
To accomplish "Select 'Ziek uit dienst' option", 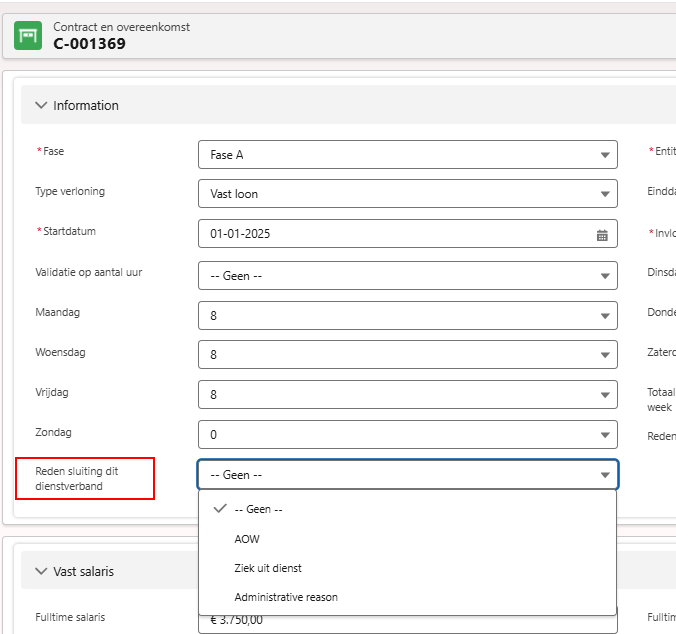I will (267, 568).
